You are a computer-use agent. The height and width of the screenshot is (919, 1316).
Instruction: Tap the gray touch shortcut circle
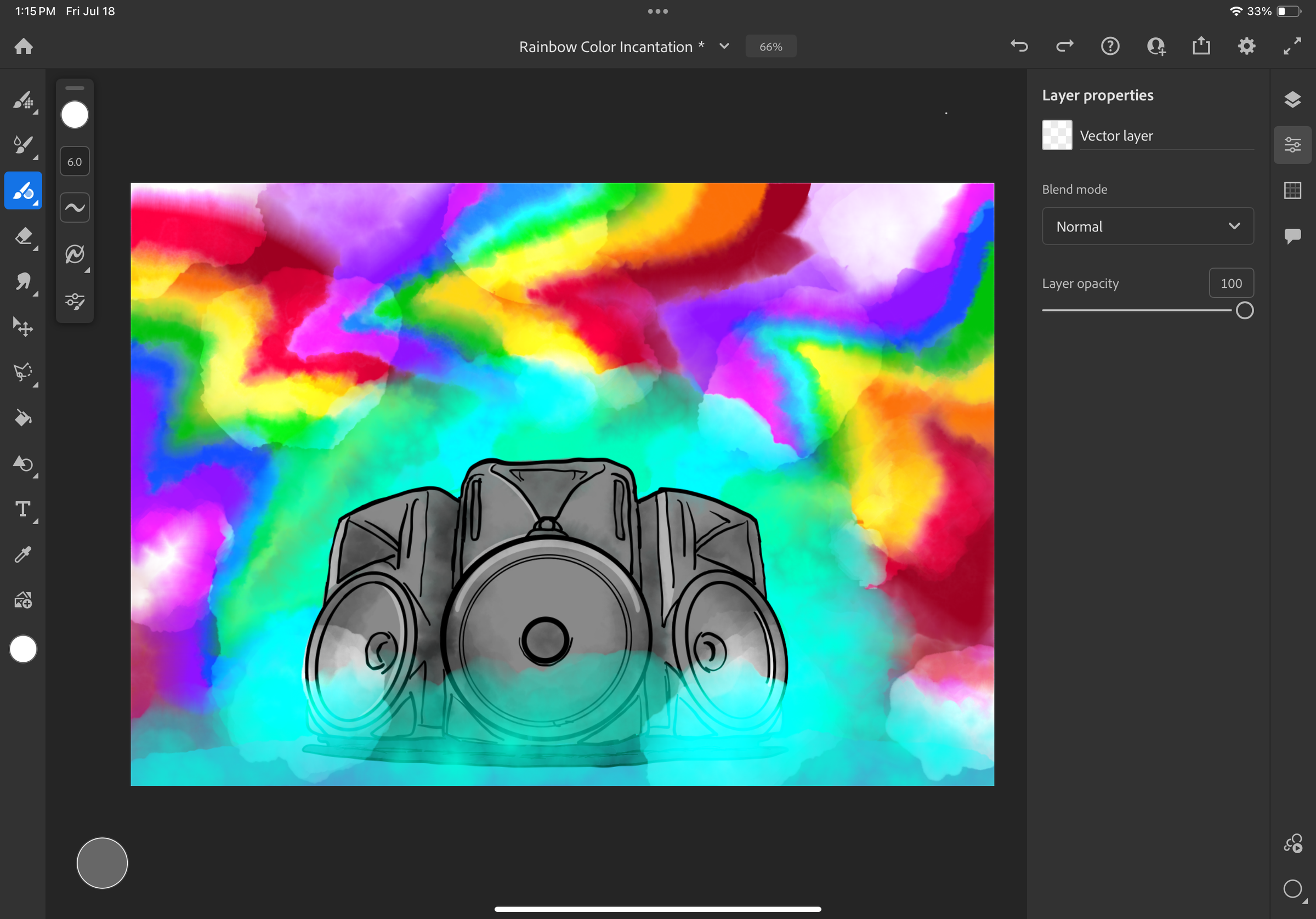pyautogui.click(x=102, y=863)
